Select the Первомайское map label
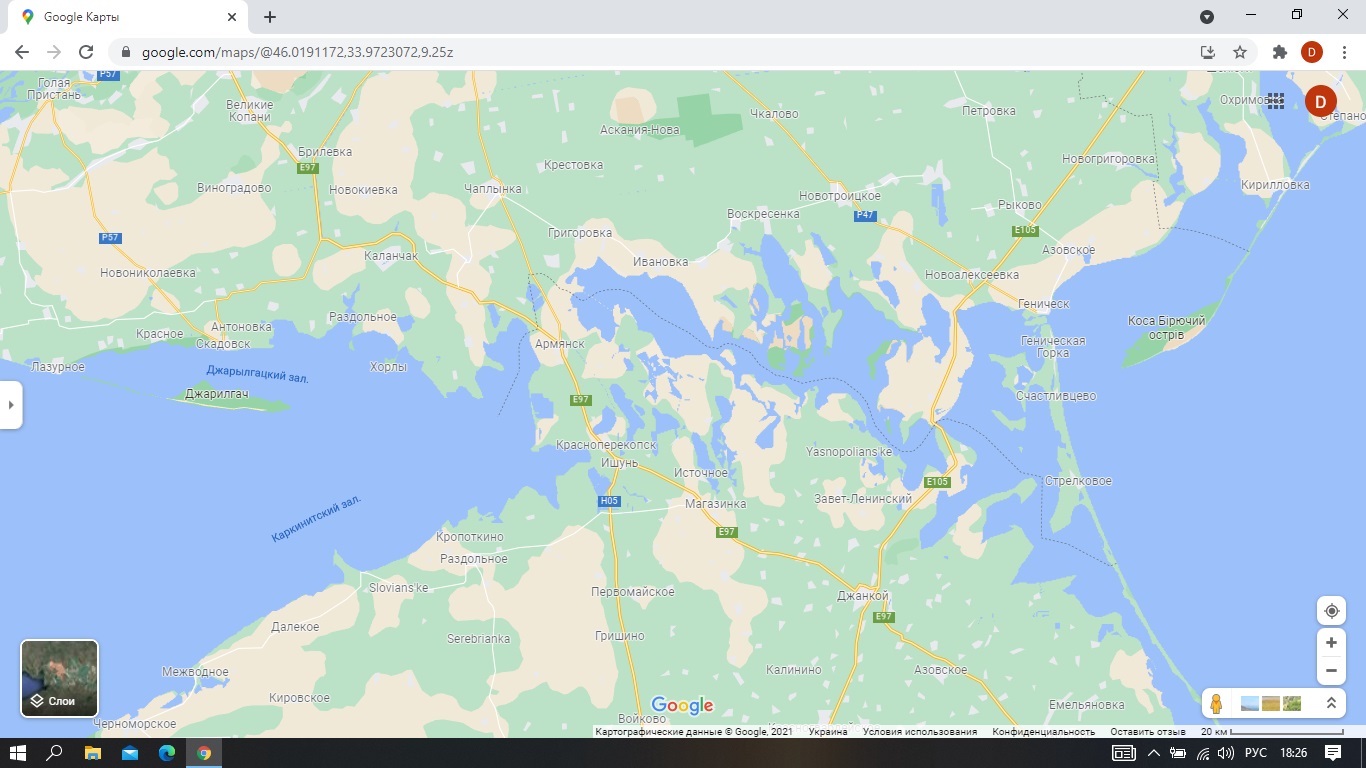The image size is (1366, 768). tap(633, 592)
